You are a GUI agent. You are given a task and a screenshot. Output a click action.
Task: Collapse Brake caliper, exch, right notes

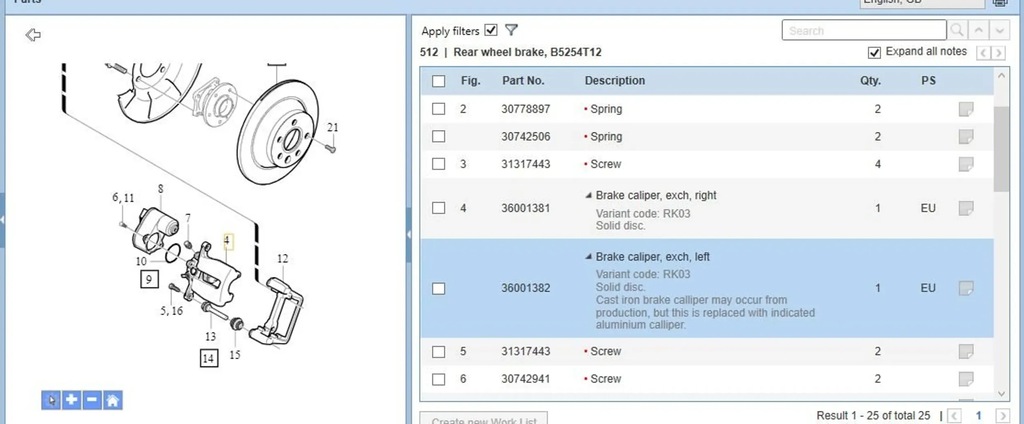pyautogui.click(x=588, y=195)
